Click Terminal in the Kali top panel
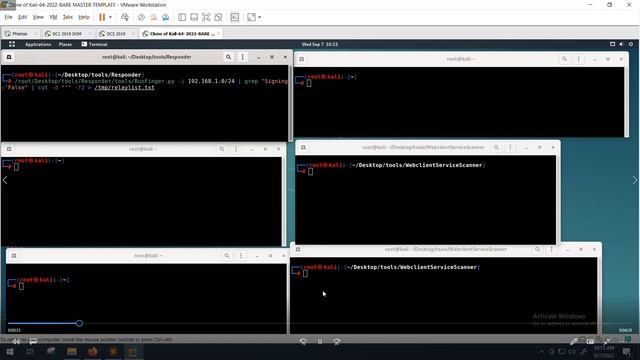The width and height of the screenshot is (640, 360). click(94, 44)
